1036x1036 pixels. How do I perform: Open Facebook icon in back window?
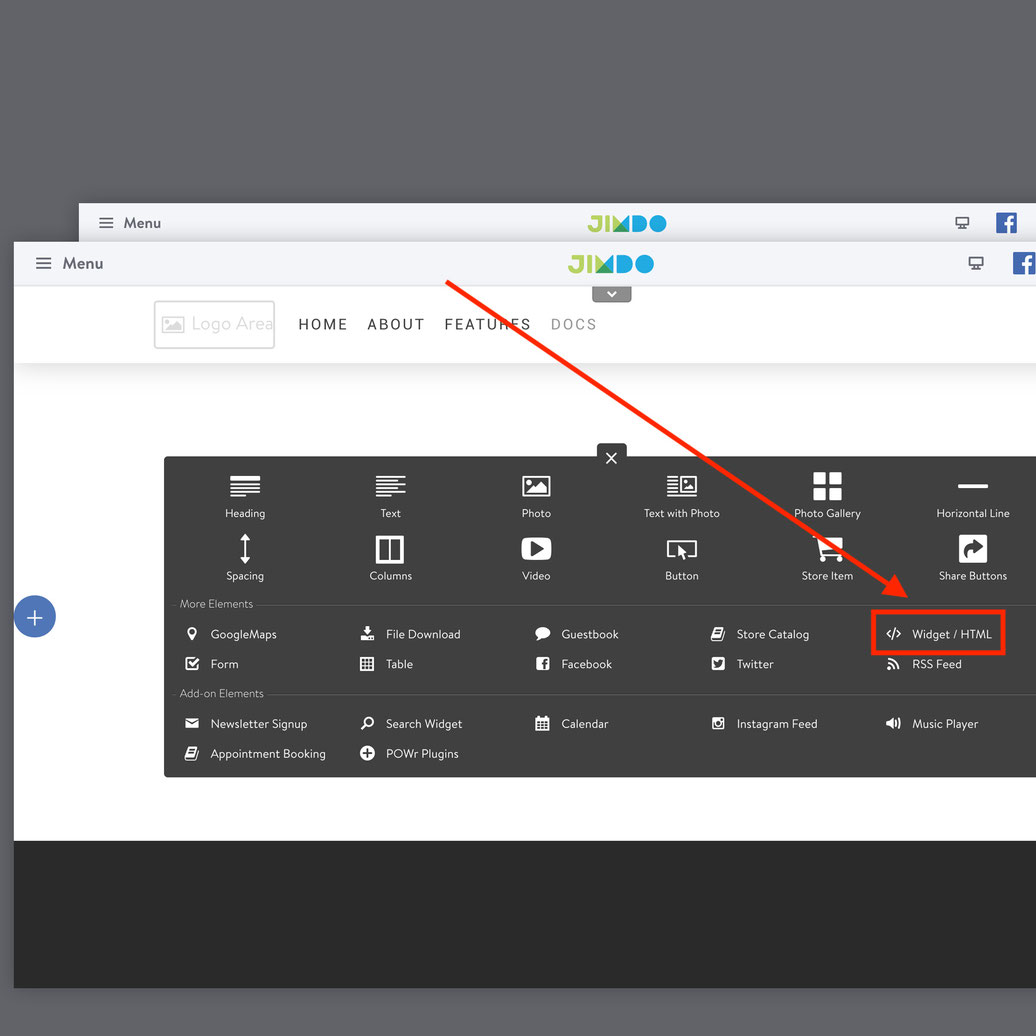(1006, 223)
